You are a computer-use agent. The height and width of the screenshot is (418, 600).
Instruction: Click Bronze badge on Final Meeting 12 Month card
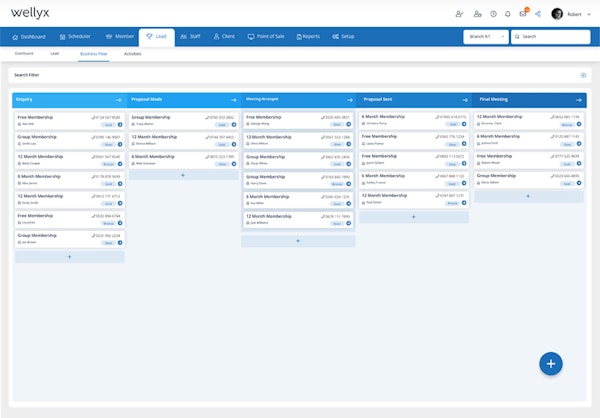pyautogui.click(x=567, y=125)
